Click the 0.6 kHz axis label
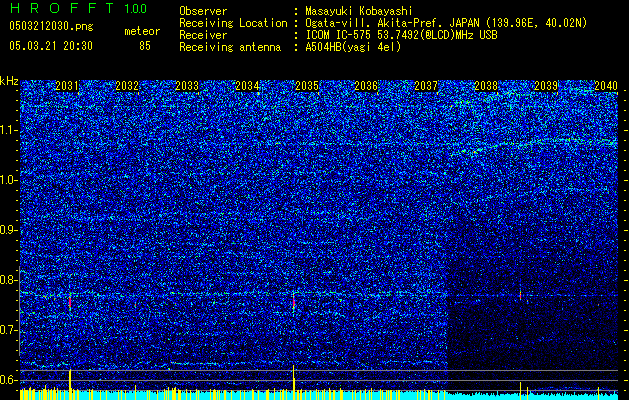The width and height of the screenshot is (629, 400). pyautogui.click(x=9, y=380)
